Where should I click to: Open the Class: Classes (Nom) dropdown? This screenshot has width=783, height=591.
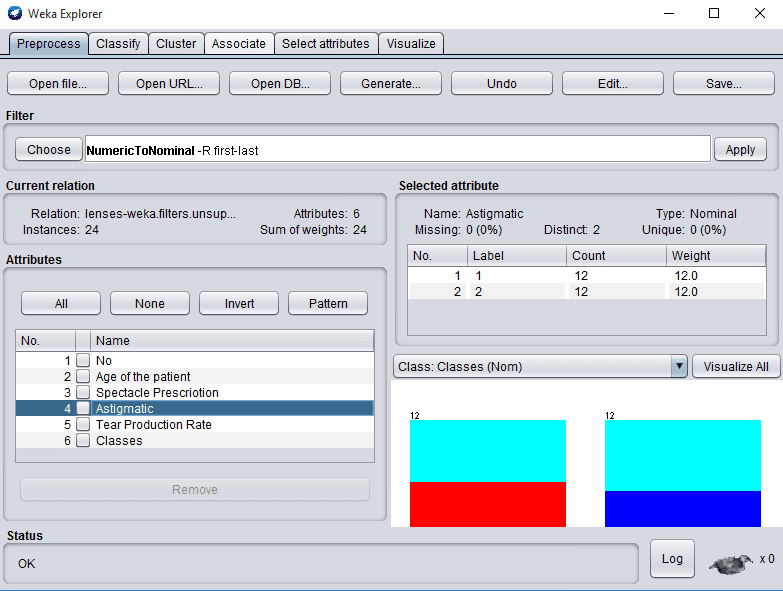540,366
